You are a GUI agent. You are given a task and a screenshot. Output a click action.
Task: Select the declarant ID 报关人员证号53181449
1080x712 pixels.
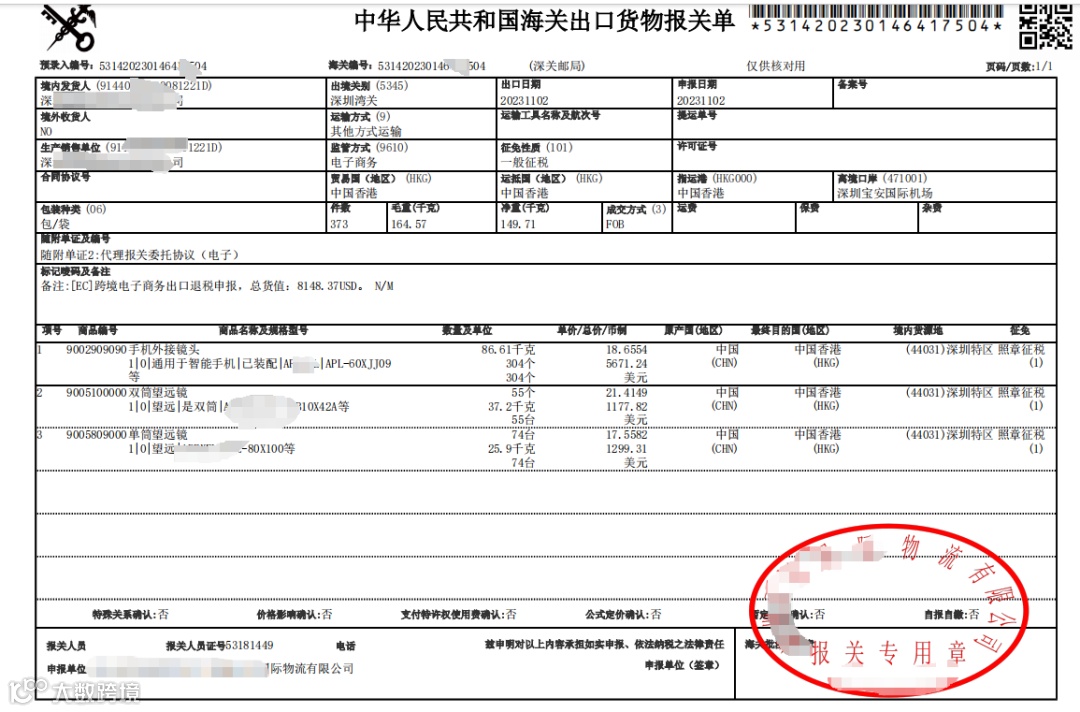coord(220,646)
